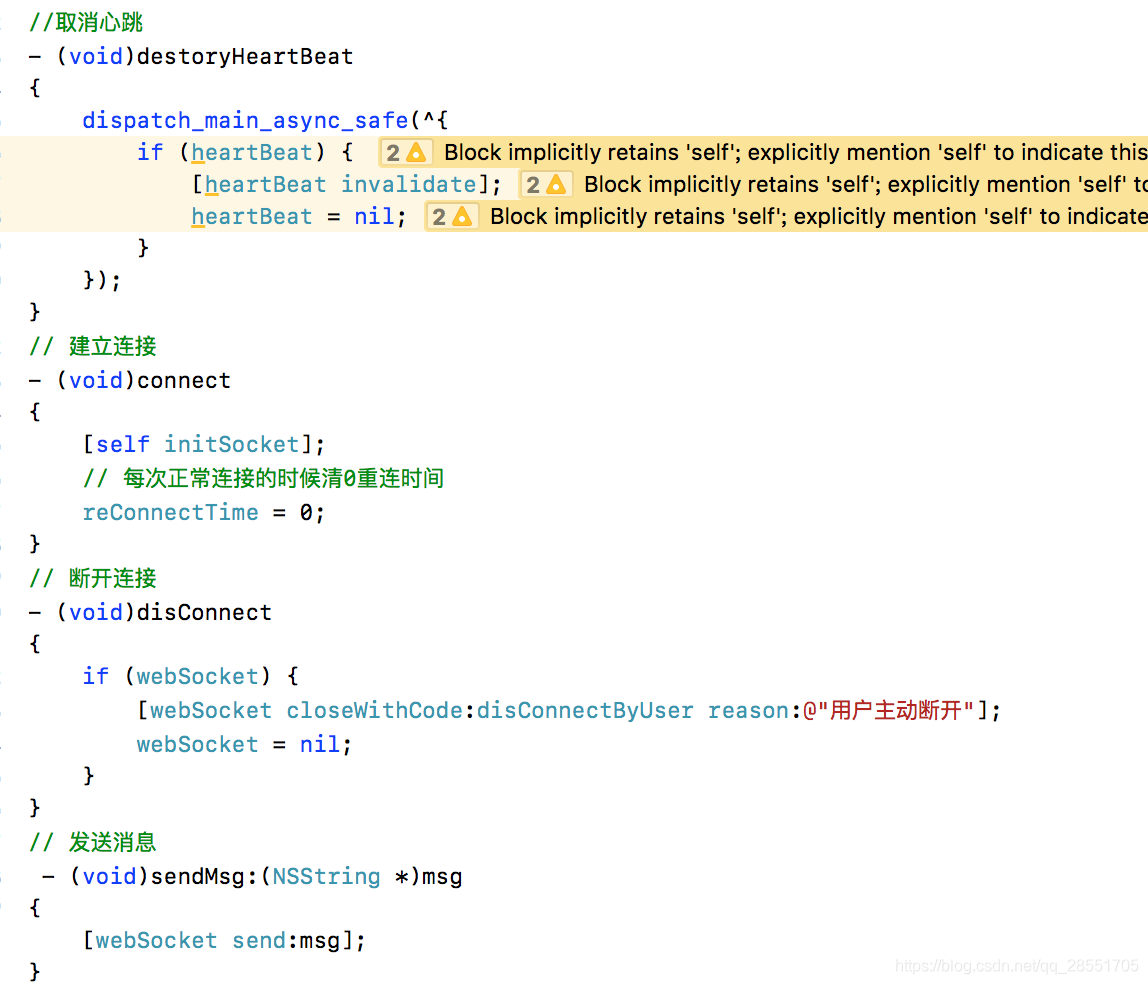Click the disConnect method name
Screen dimensions: 1148x984
pos(204,612)
